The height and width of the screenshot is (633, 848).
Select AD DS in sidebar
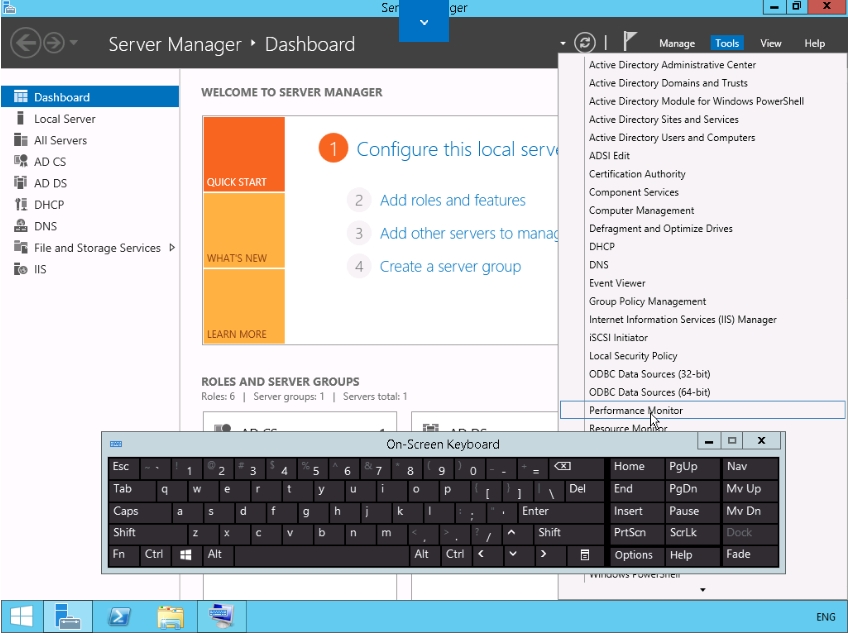pos(49,183)
